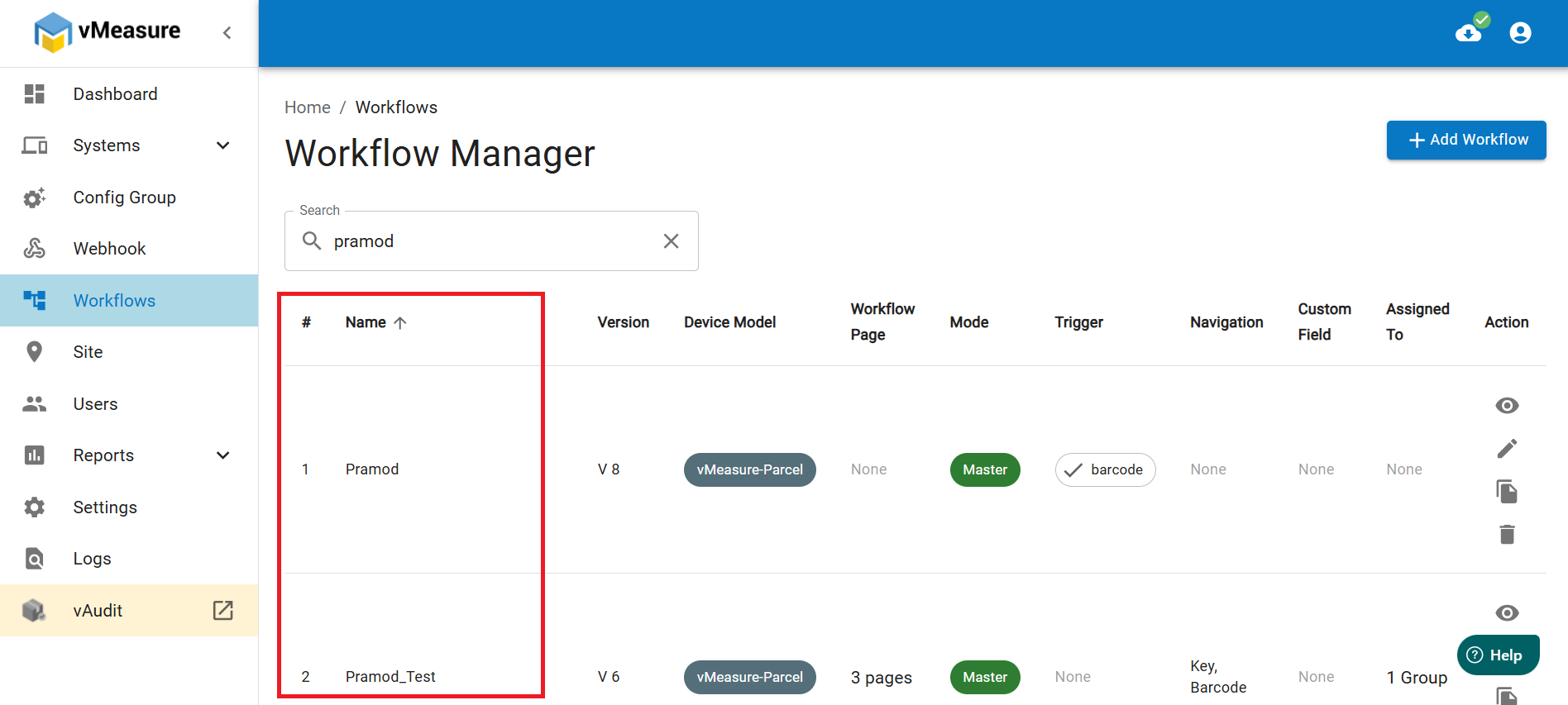Open the Help button
Viewport: 1568px width, 705px height.
pyautogui.click(x=1498, y=655)
